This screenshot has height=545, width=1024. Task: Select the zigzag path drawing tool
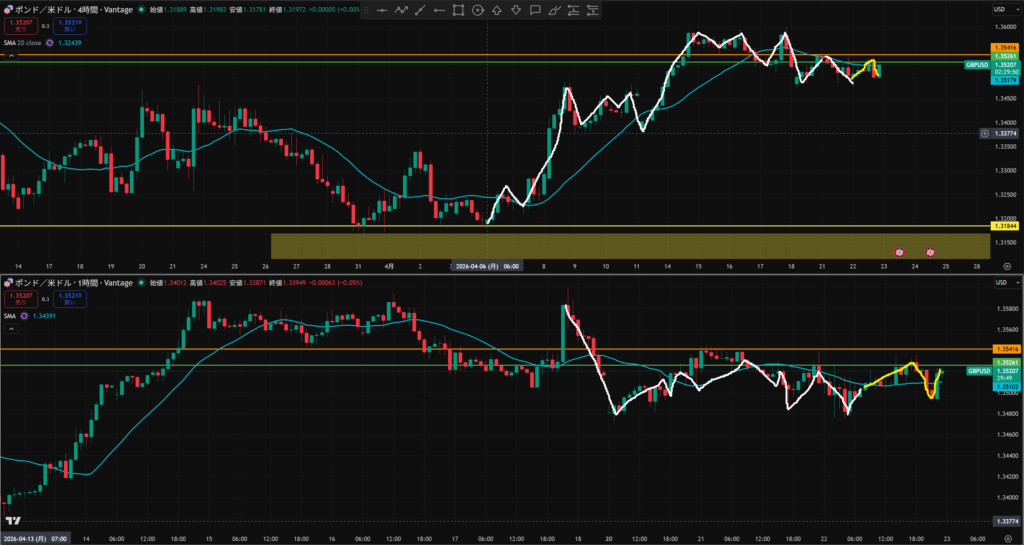401,10
